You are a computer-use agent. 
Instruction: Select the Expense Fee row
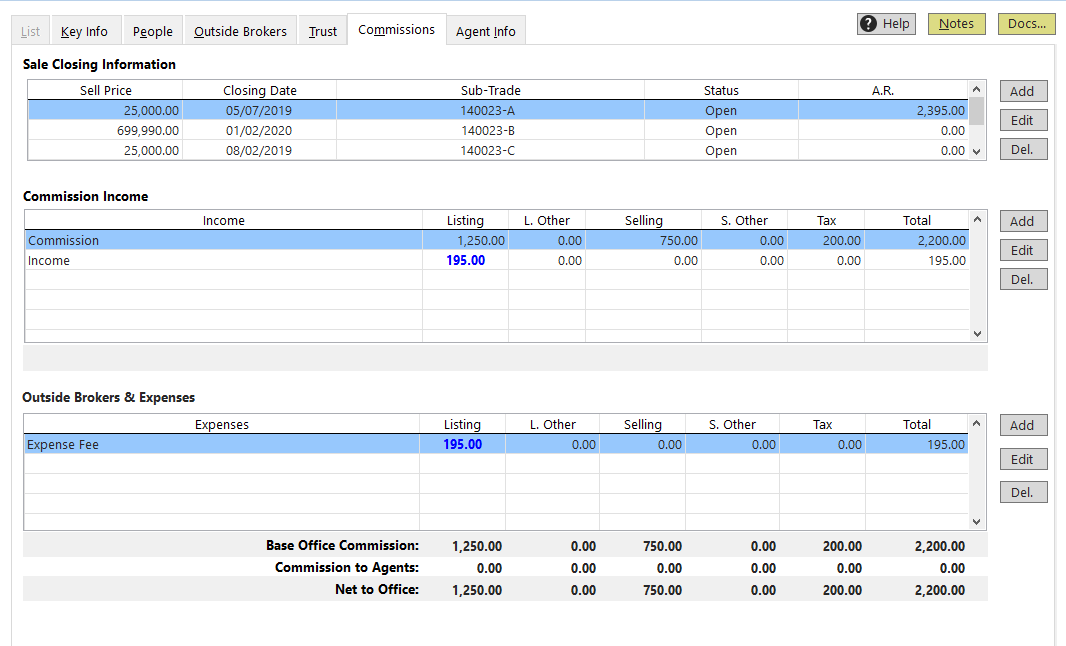[200, 443]
